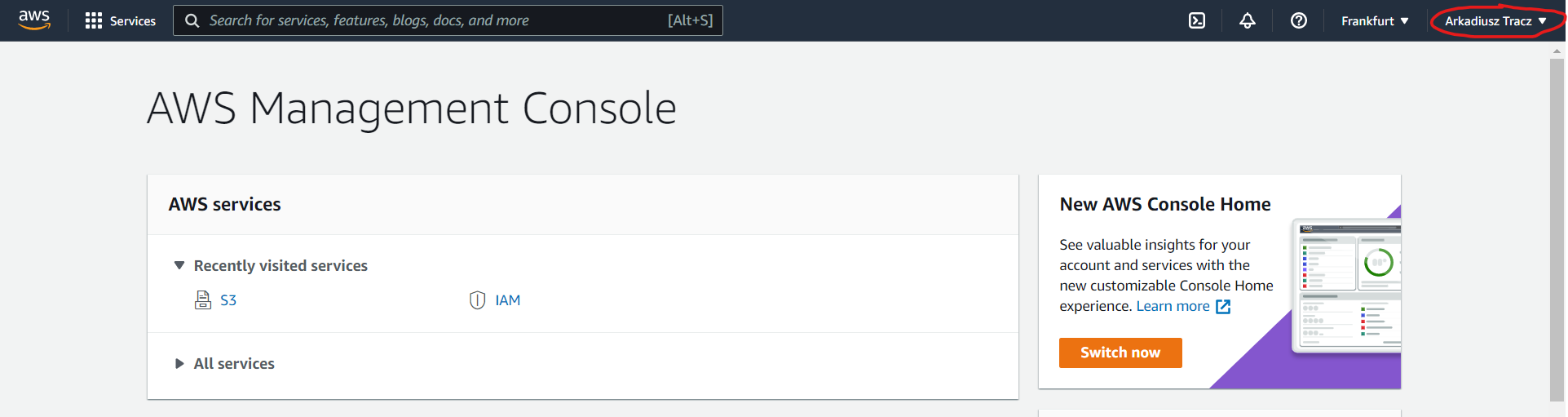
Task: Click the search magnifier icon
Action: [x=192, y=20]
